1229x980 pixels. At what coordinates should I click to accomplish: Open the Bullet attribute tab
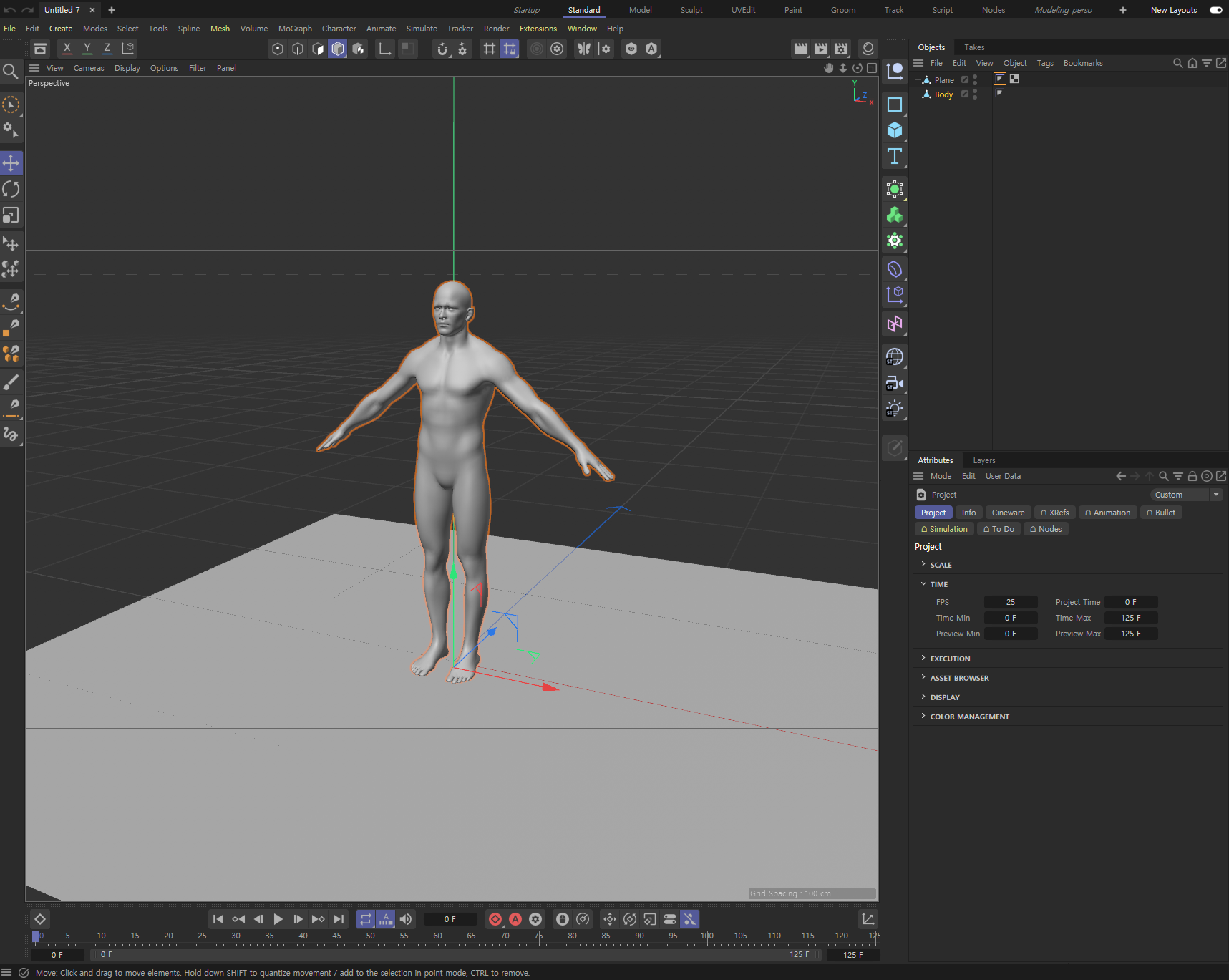(1161, 513)
